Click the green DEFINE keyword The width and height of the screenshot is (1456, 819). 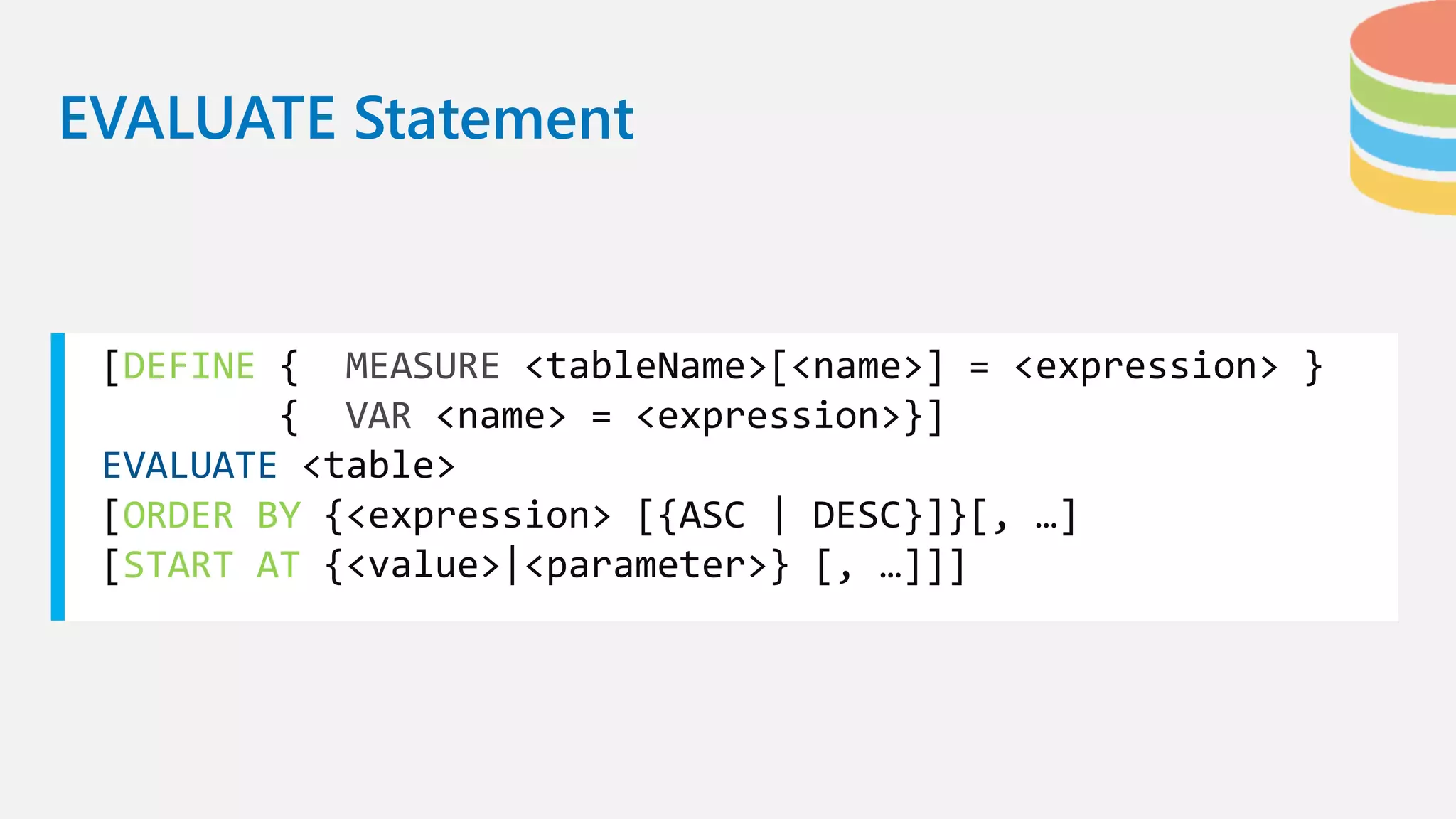point(189,366)
